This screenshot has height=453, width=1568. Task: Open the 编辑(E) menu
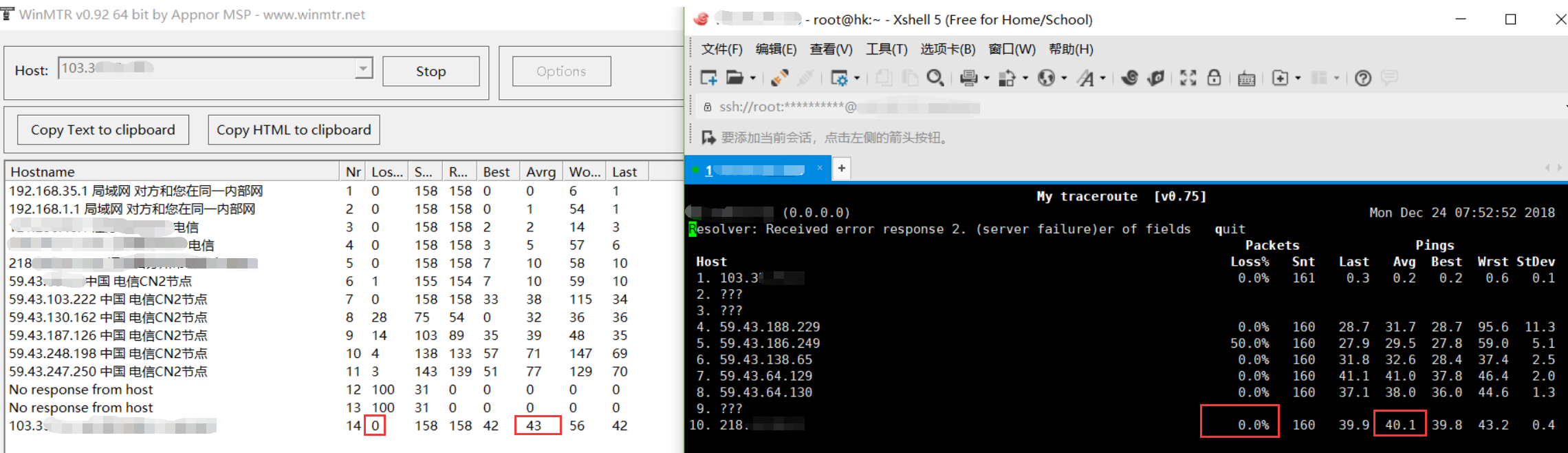776,49
